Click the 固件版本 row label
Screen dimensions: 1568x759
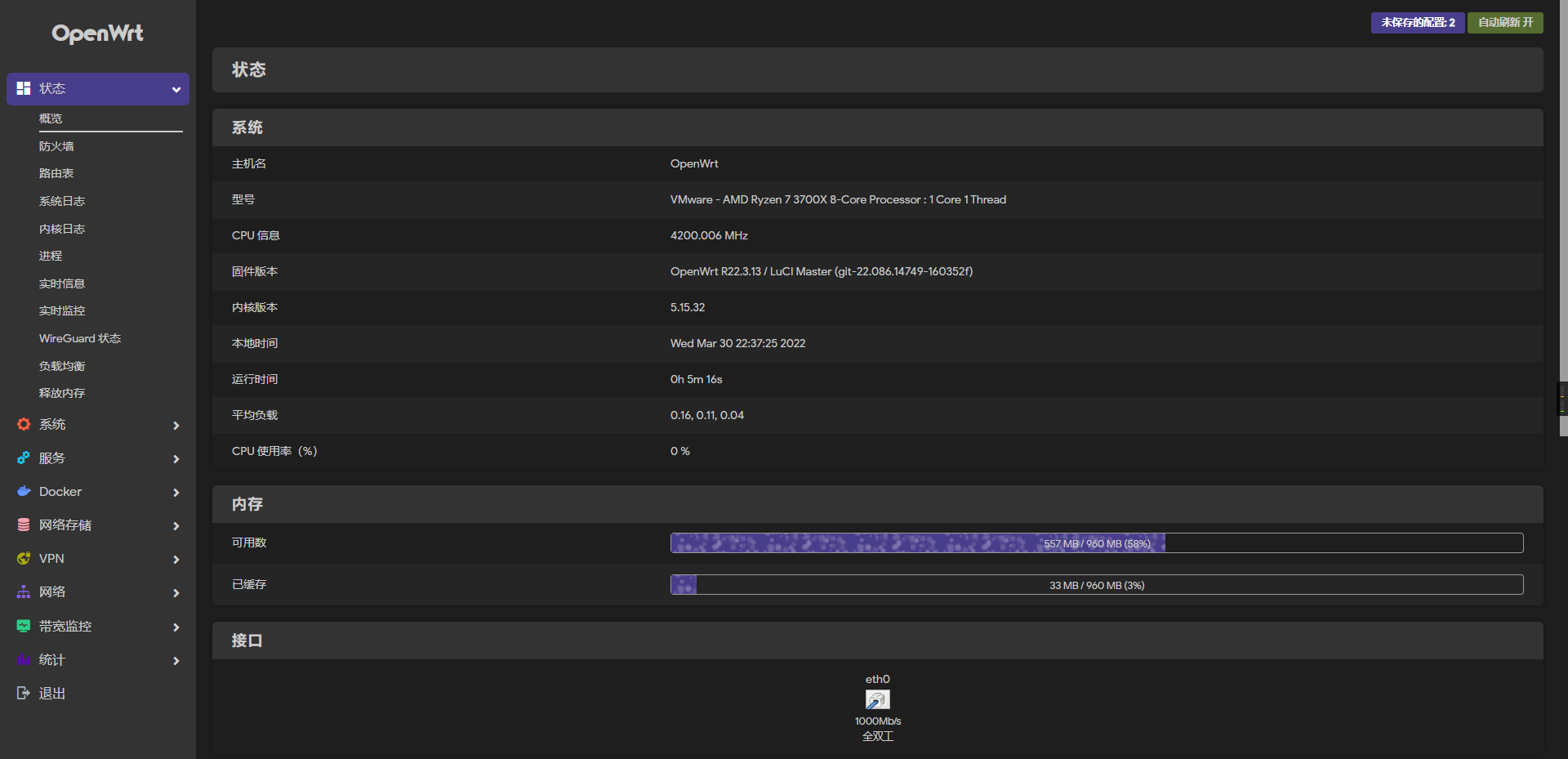[255, 271]
